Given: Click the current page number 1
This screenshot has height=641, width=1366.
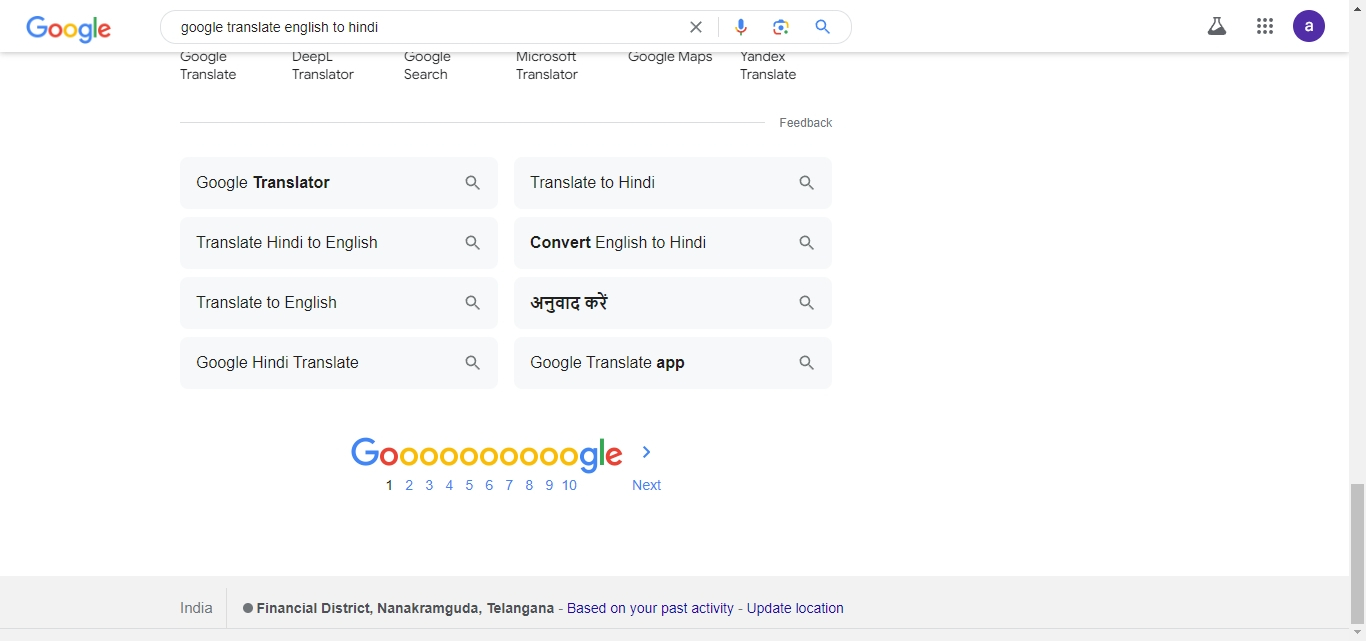Looking at the screenshot, I should (x=389, y=485).
